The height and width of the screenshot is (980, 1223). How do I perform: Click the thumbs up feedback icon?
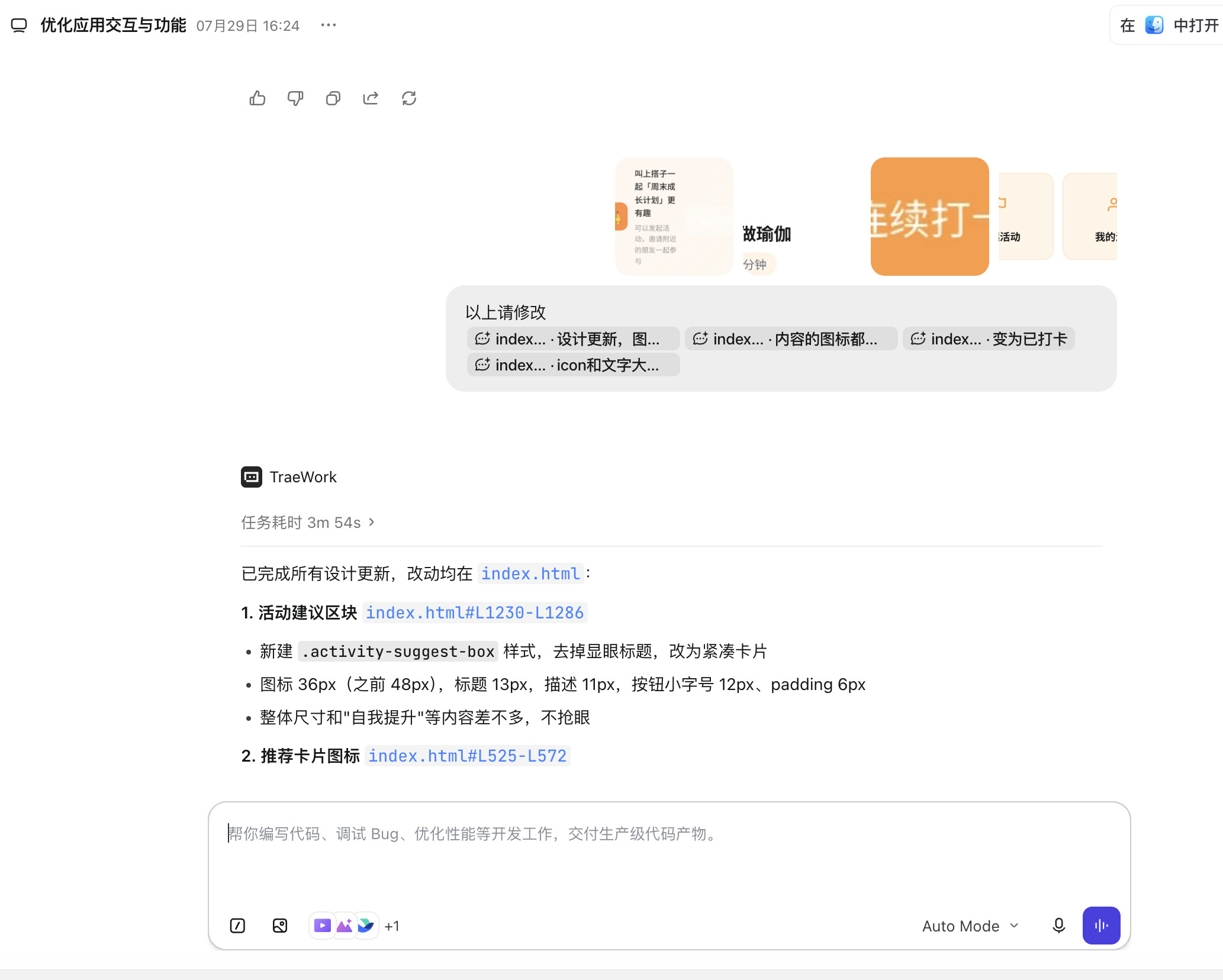pos(258,98)
